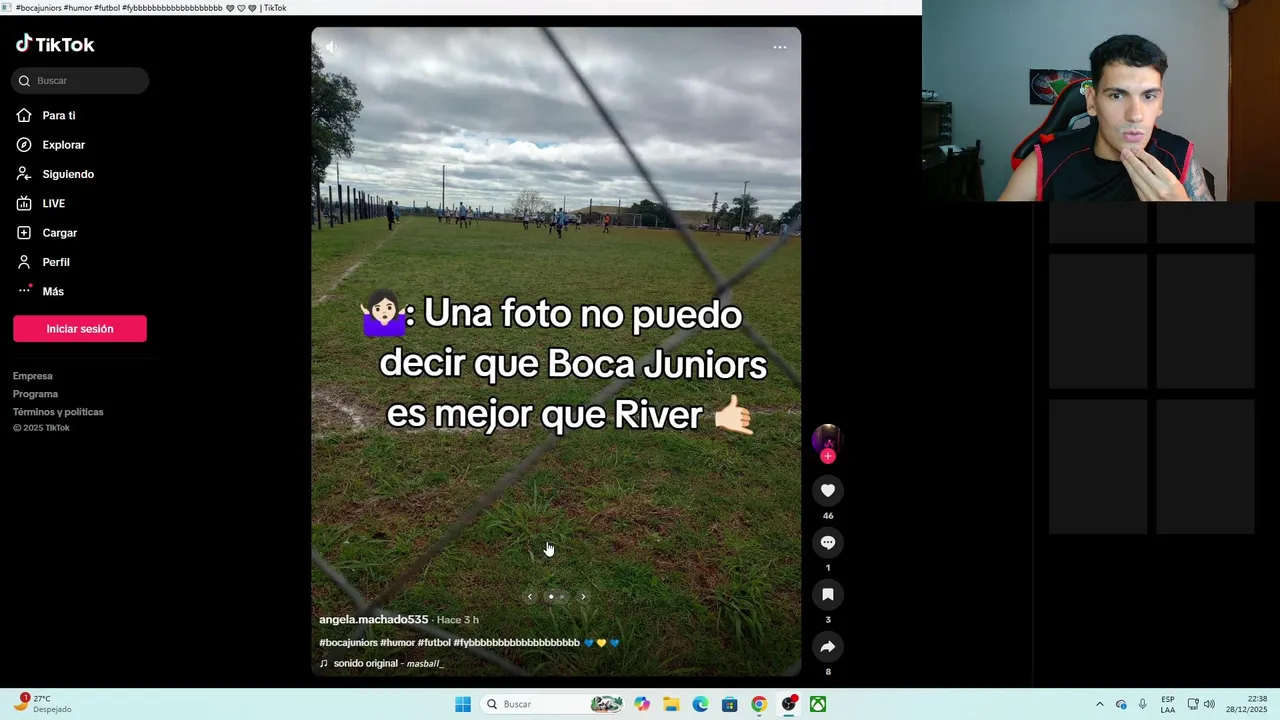Viewport: 1280px width, 720px height.
Task: Click the #futbol hashtag
Action: (434, 643)
